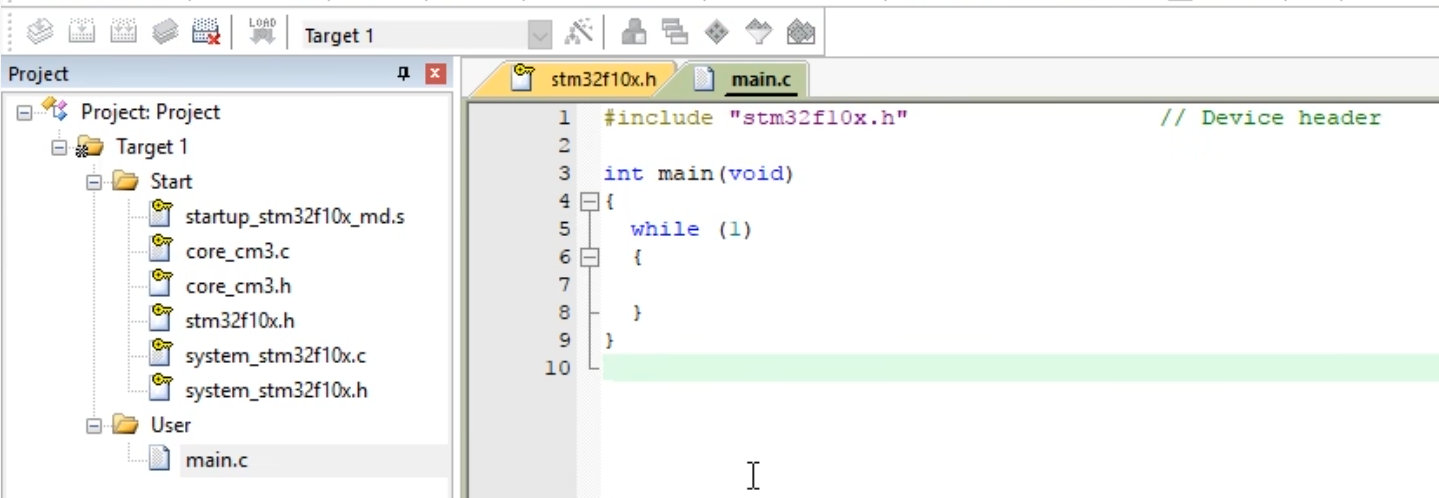Click the Batch Build icon

pos(164,34)
